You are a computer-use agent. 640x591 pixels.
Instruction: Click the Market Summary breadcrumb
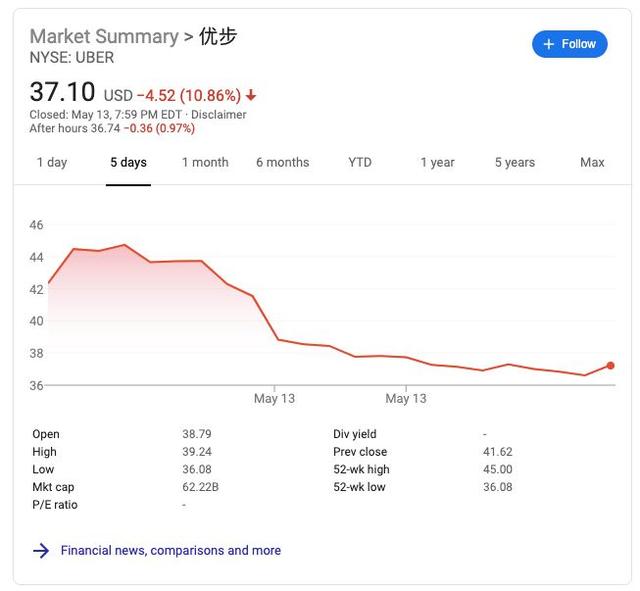point(103,37)
